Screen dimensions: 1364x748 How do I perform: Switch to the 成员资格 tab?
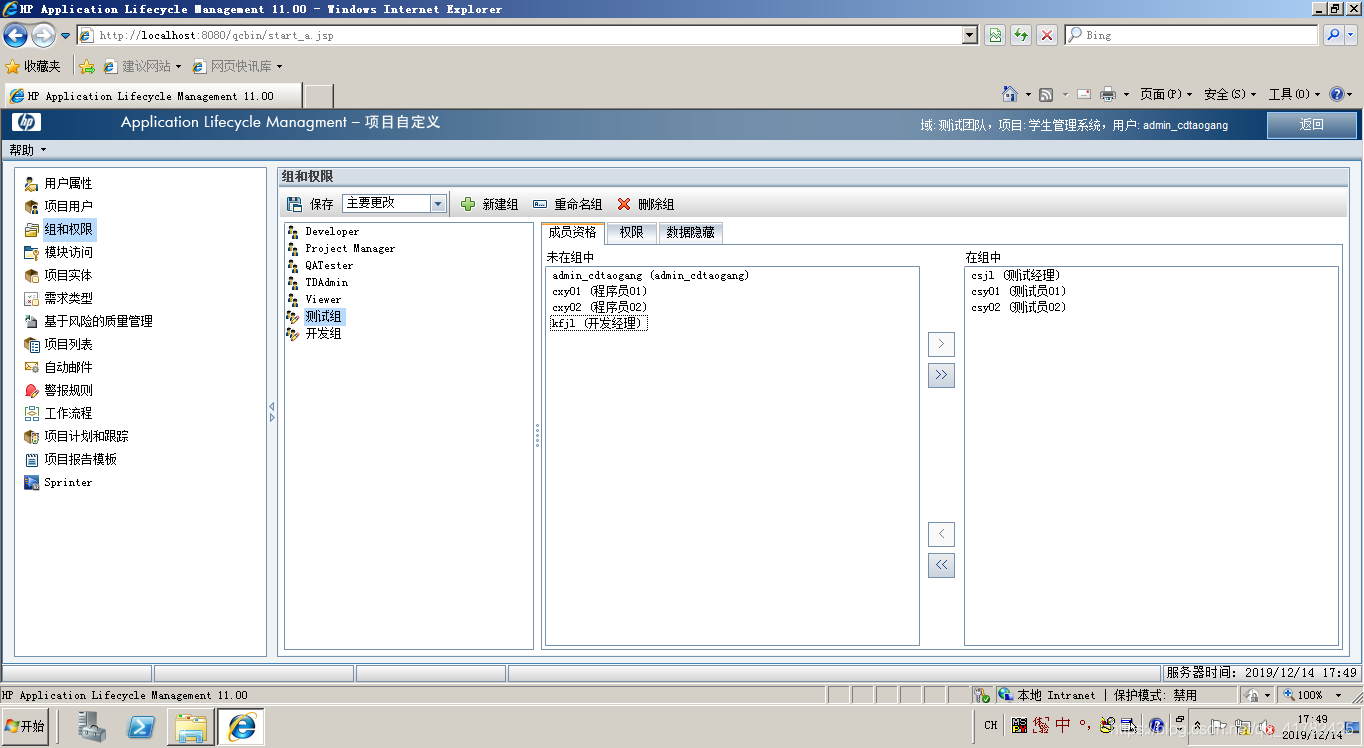click(572, 232)
